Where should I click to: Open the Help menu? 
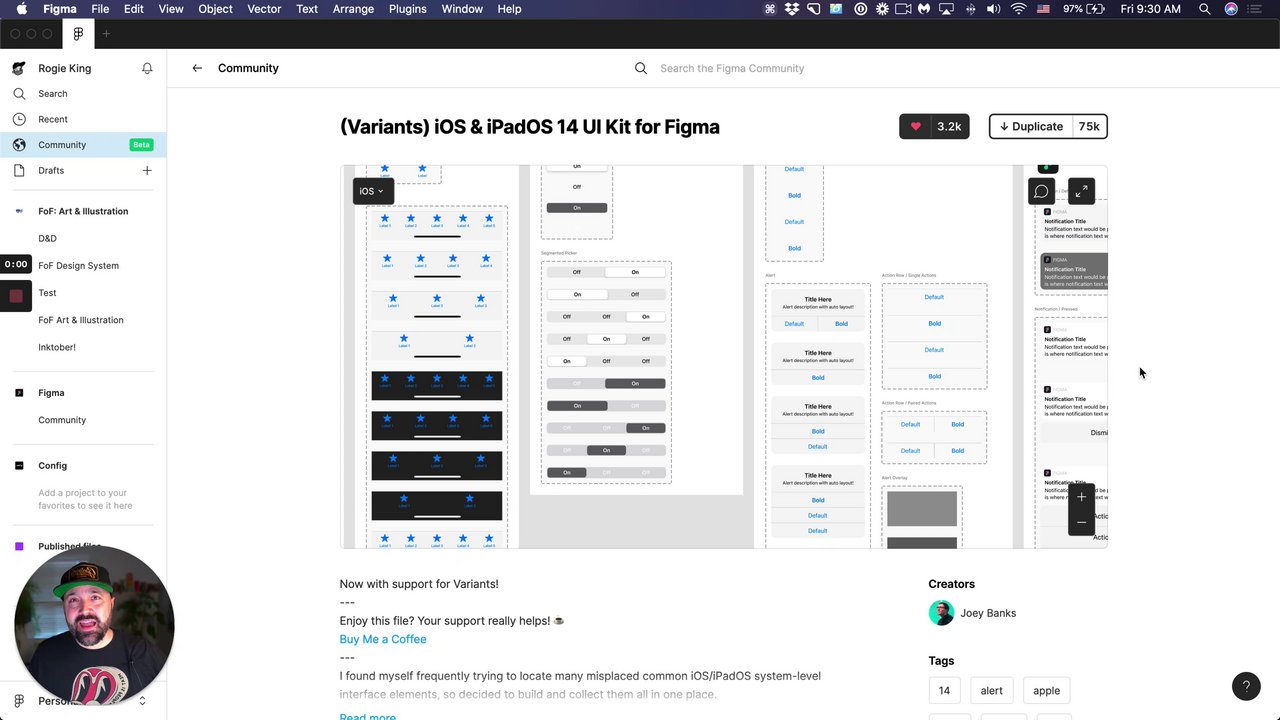coord(509,9)
